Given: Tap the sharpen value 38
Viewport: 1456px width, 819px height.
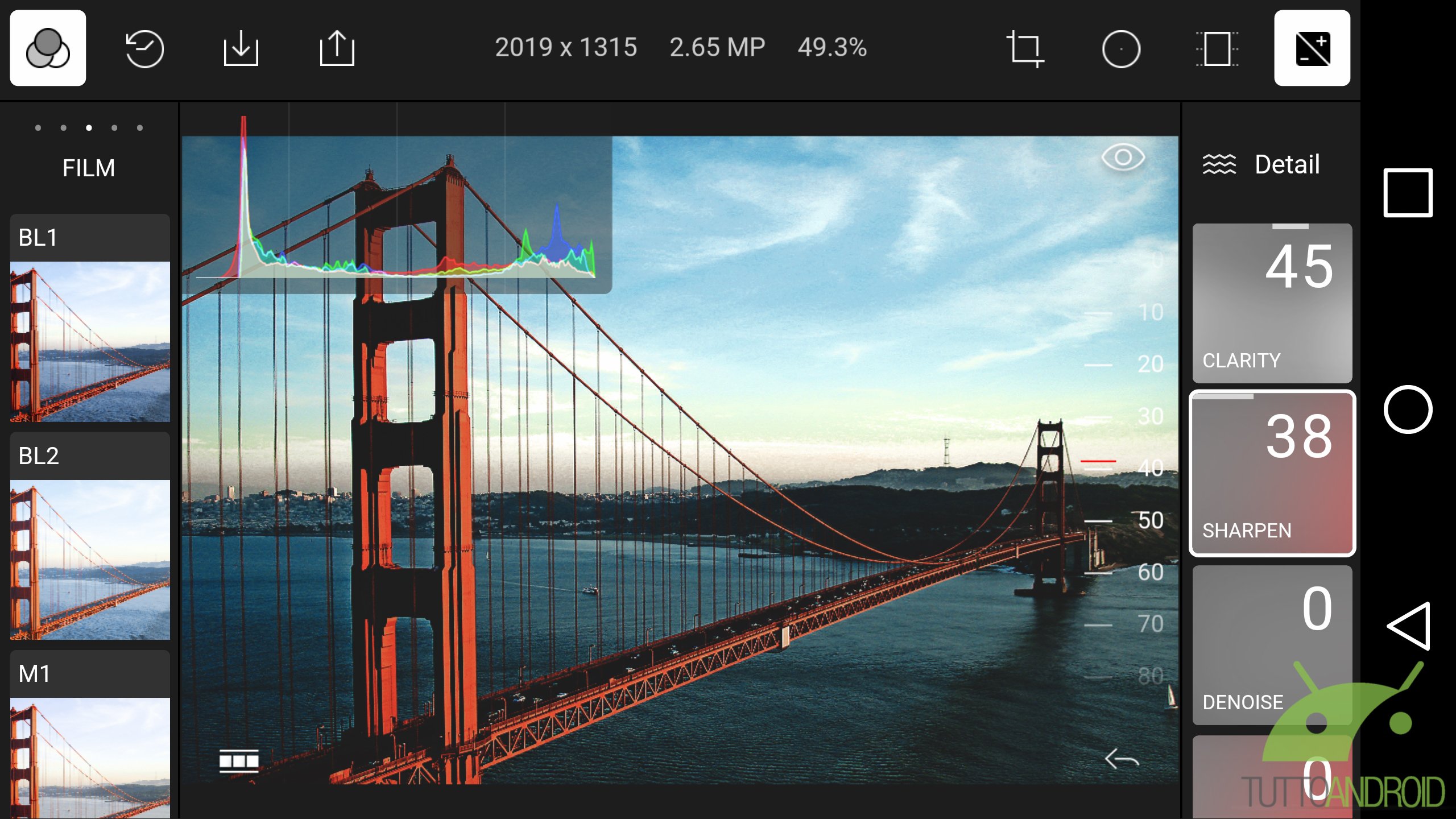Looking at the screenshot, I should pyautogui.click(x=1299, y=437).
